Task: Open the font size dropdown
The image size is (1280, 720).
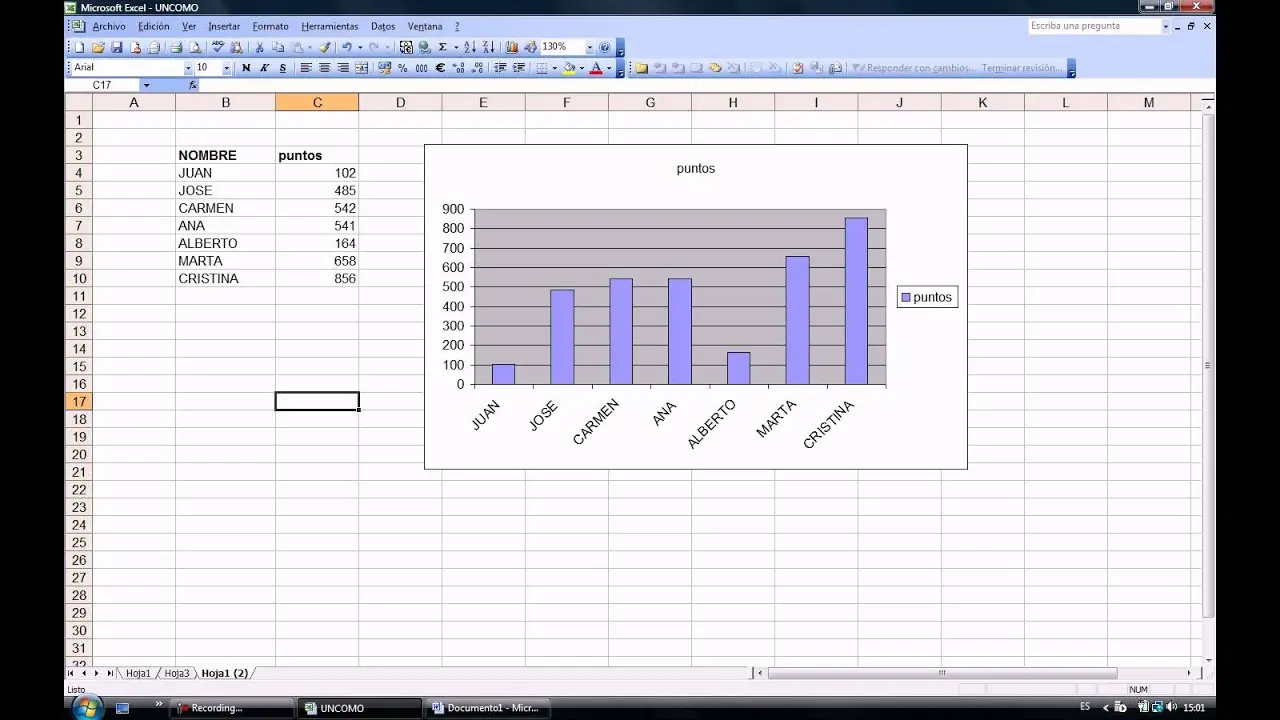Action: click(226, 68)
